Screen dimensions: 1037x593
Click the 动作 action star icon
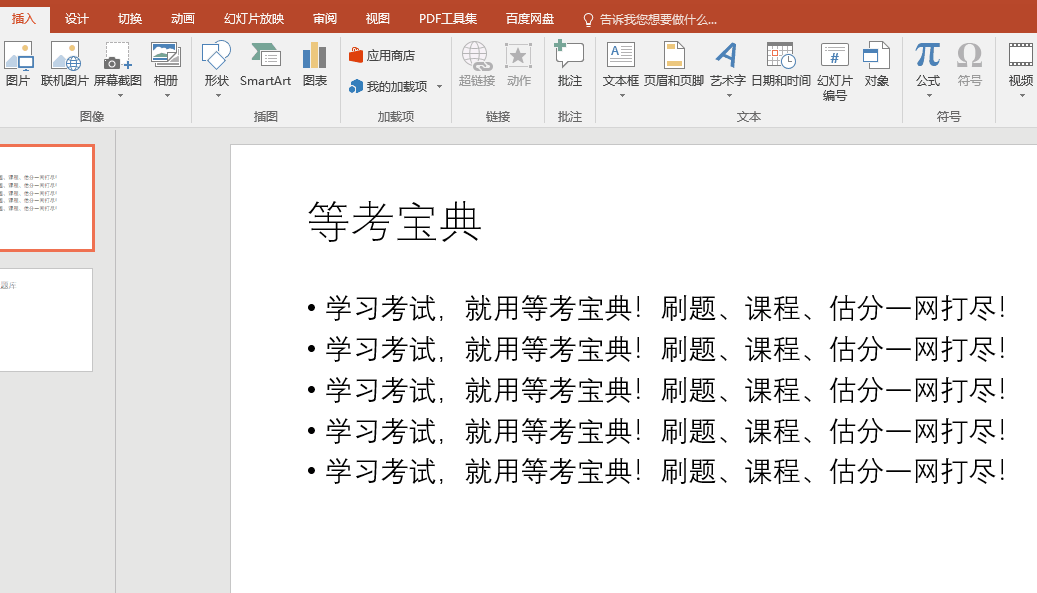tap(518, 56)
